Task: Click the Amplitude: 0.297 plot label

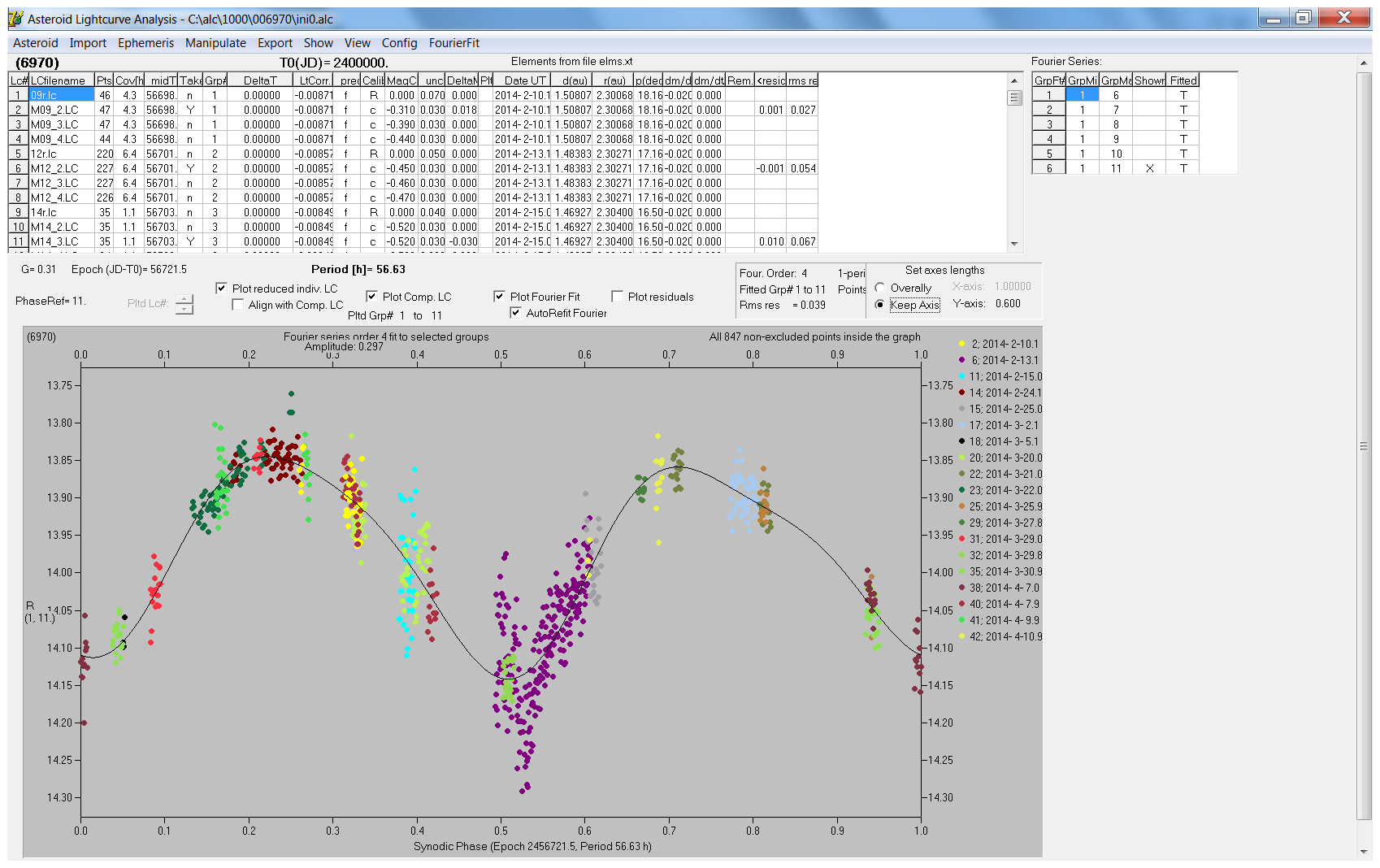Action: 344,346
